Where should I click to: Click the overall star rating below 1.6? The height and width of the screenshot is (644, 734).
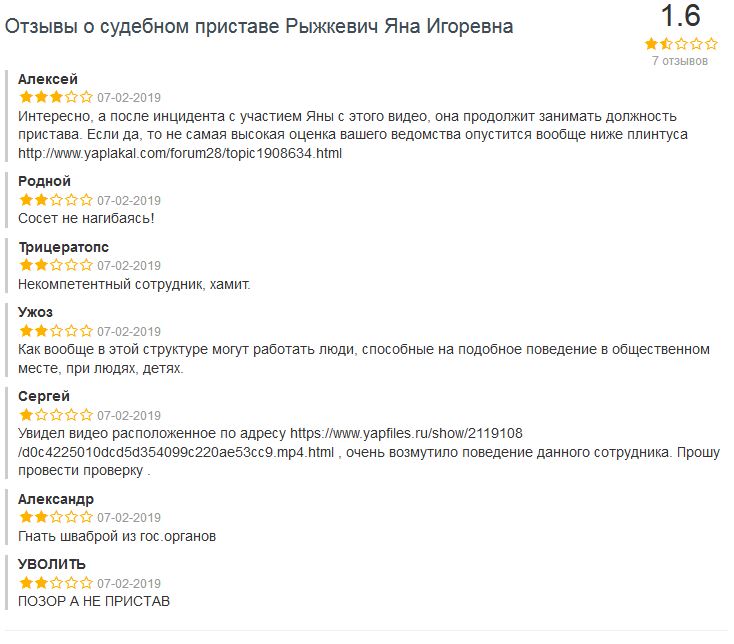680,44
